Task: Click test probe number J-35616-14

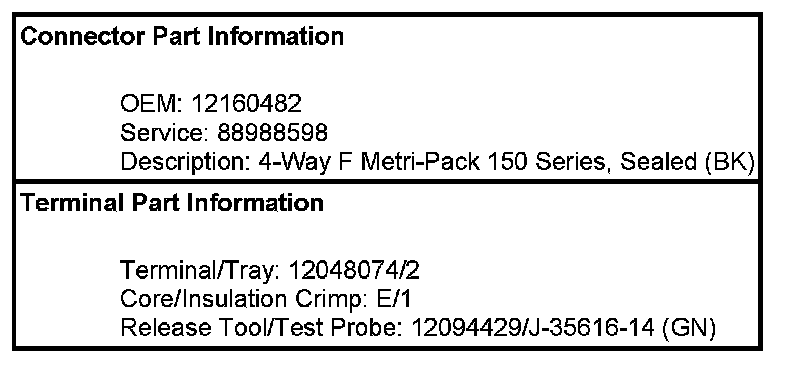Action: point(591,328)
